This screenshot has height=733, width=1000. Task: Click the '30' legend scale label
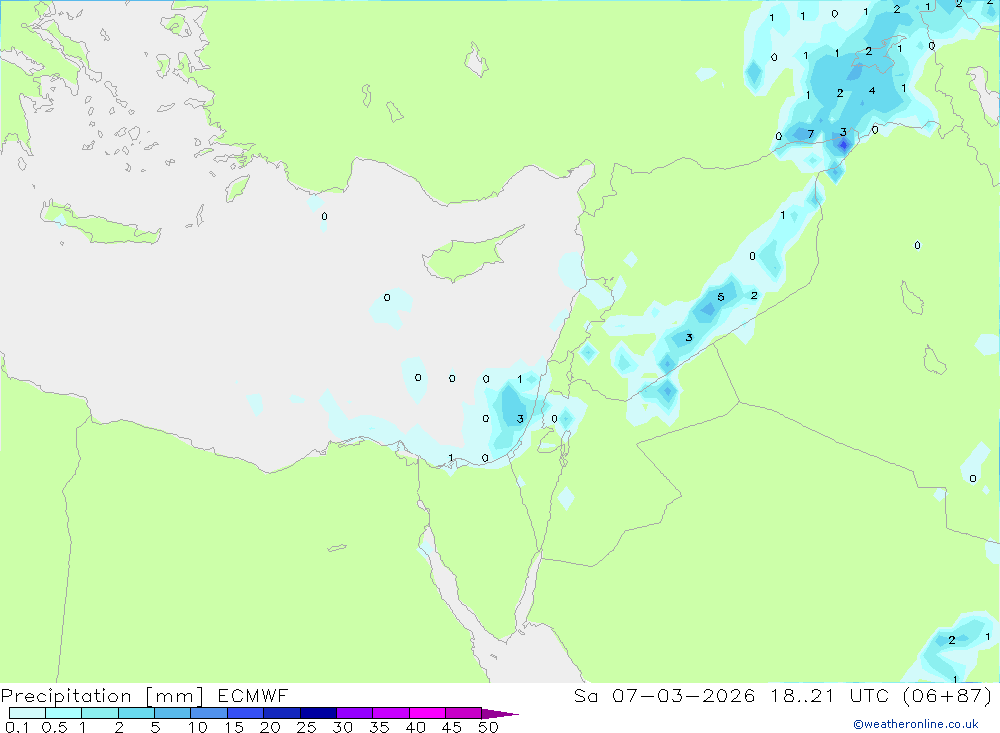click(343, 727)
